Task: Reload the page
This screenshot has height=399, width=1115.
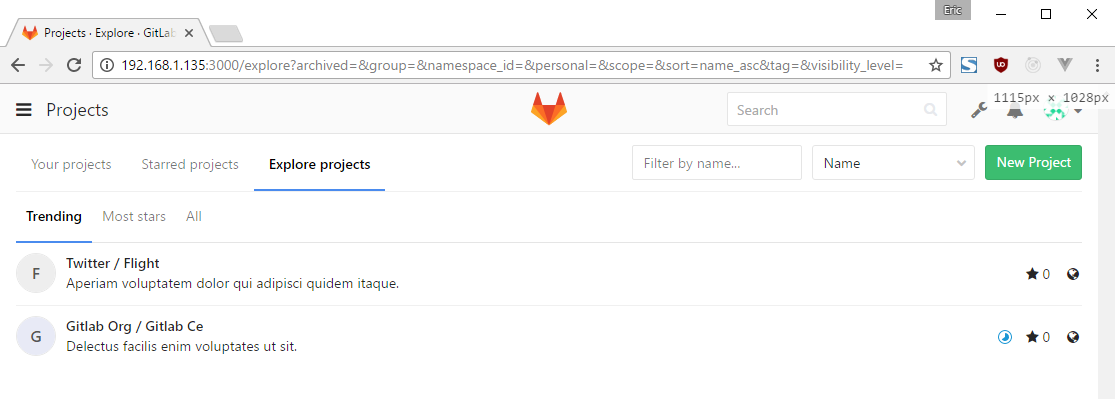Action: (73, 65)
